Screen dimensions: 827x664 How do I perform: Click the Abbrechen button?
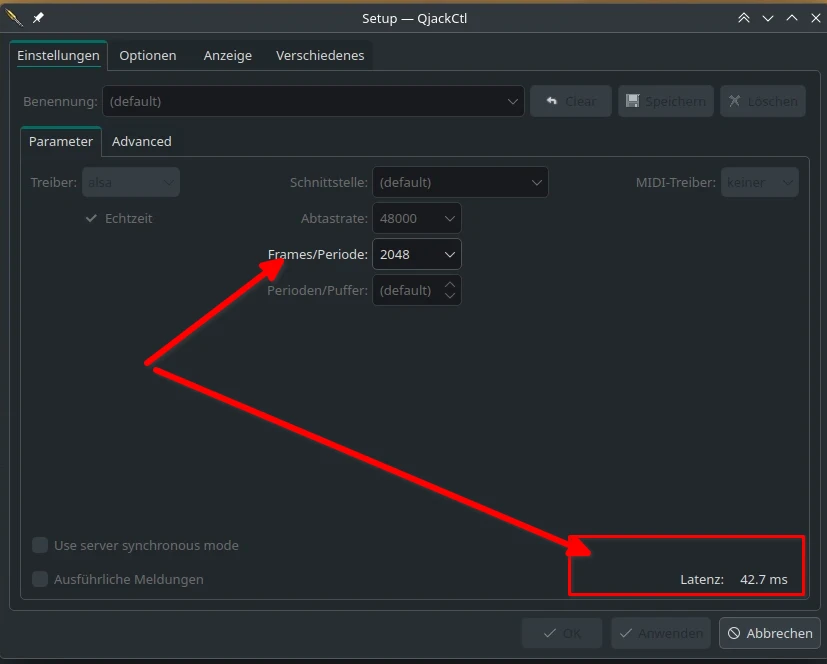(x=770, y=633)
